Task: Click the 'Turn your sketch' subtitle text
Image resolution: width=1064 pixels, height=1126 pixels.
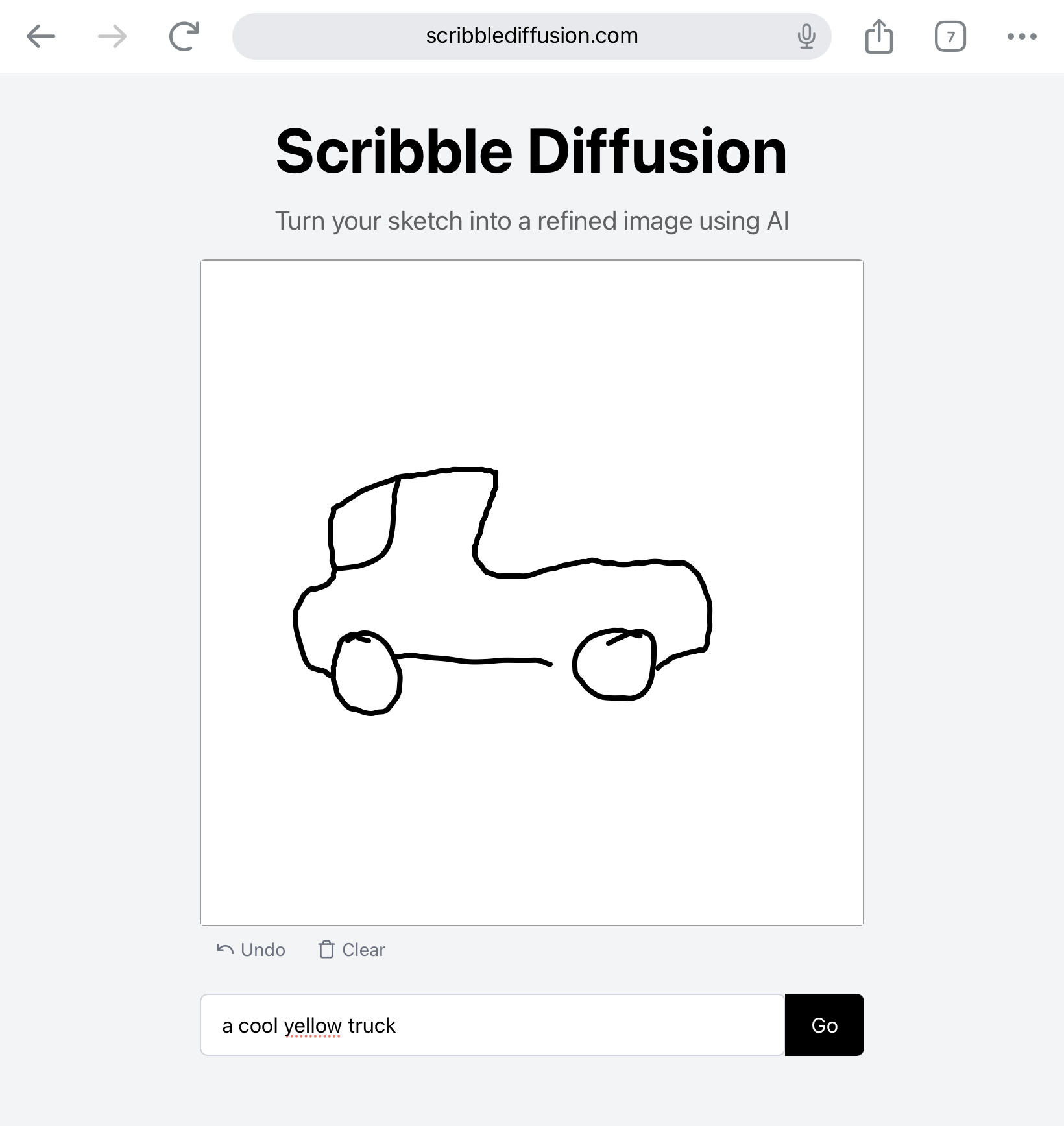Action: [x=532, y=221]
